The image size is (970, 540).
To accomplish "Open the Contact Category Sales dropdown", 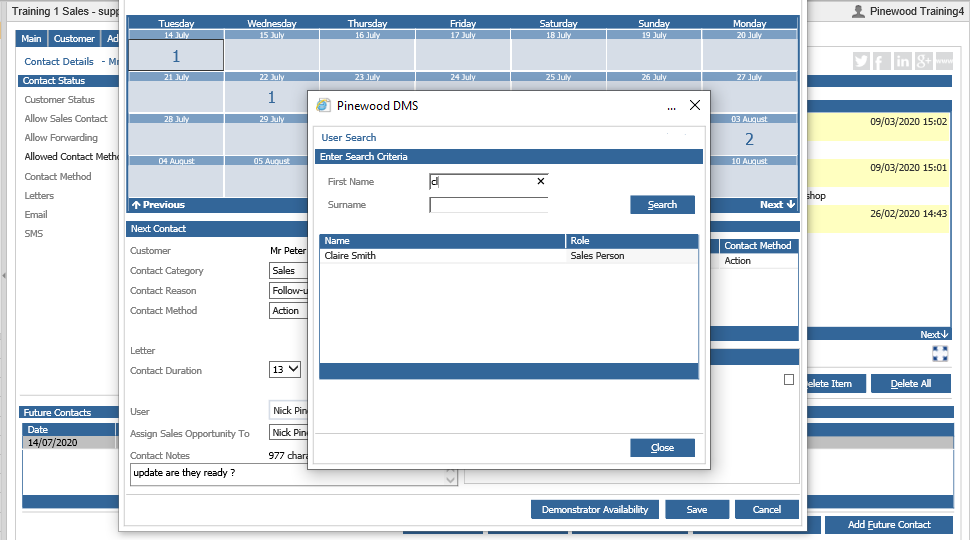I will 289,270.
